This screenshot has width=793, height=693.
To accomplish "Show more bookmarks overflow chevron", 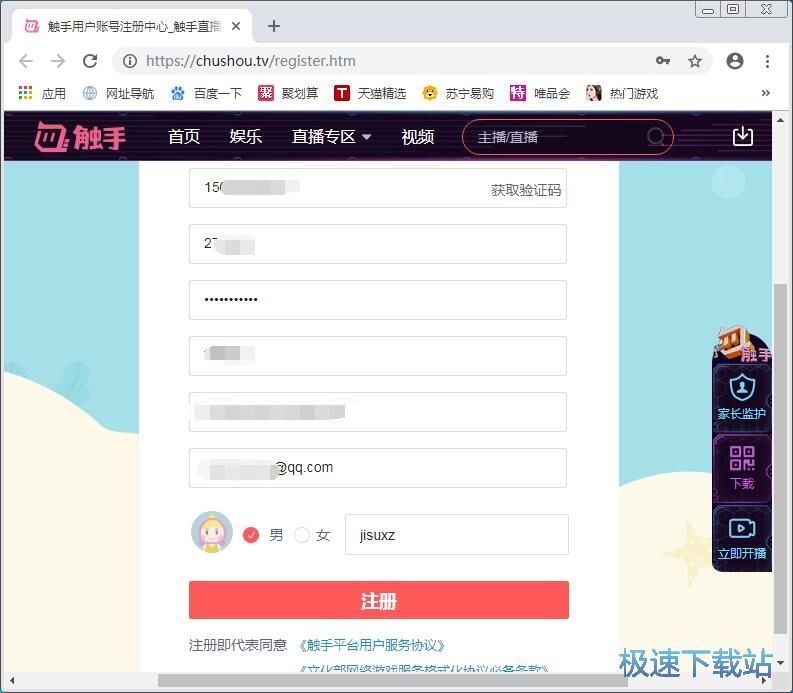I will tap(765, 93).
